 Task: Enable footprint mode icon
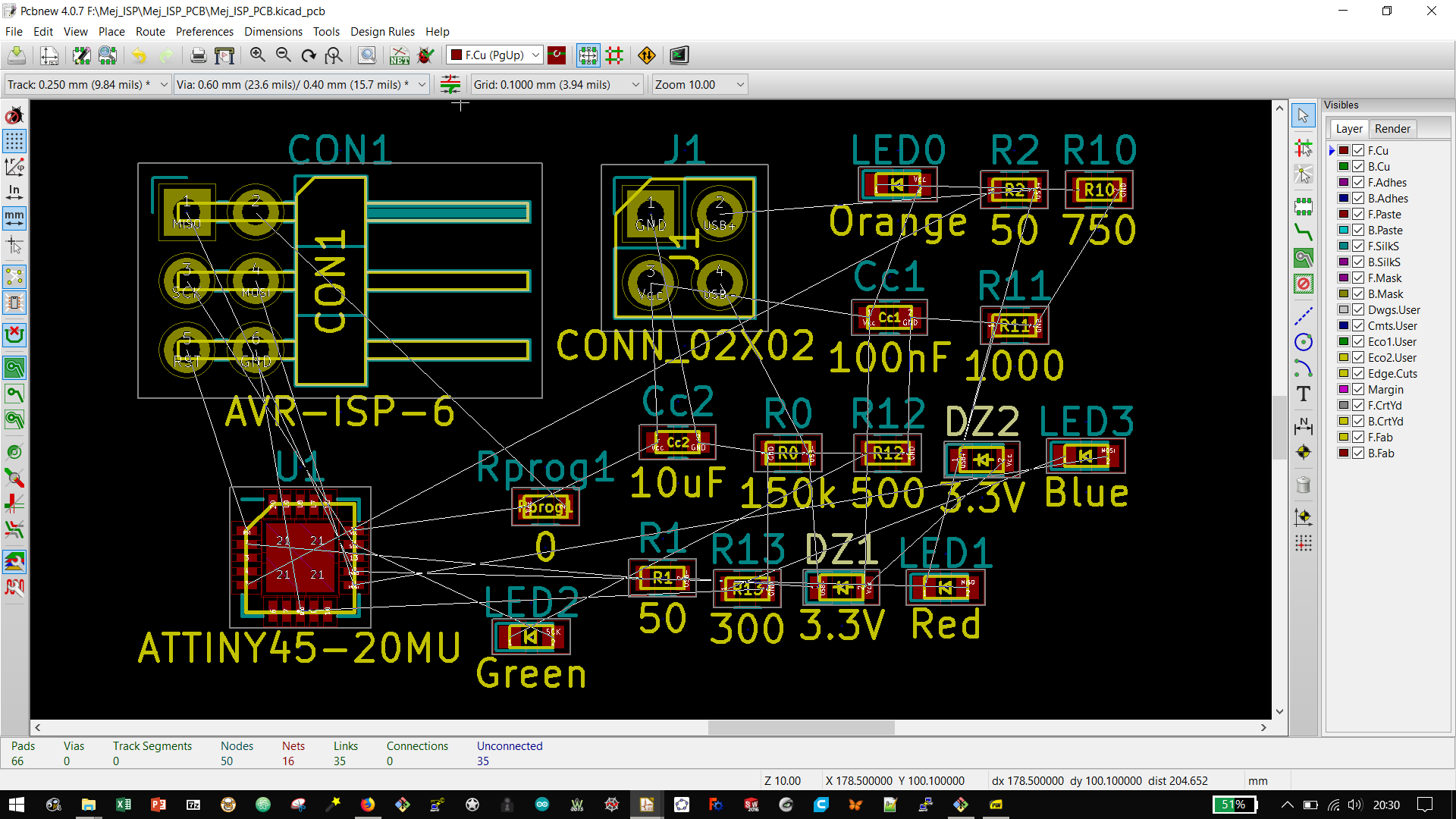click(588, 55)
